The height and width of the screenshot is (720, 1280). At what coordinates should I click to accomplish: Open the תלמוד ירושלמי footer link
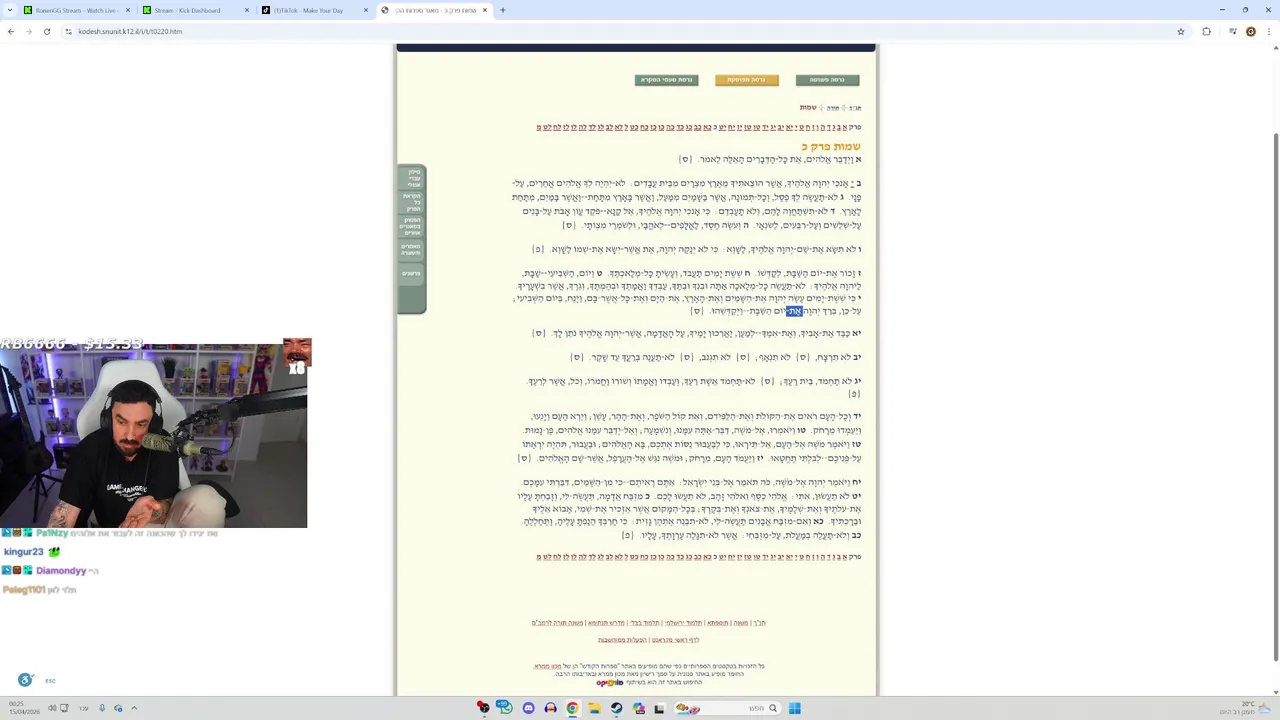[x=683, y=623]
